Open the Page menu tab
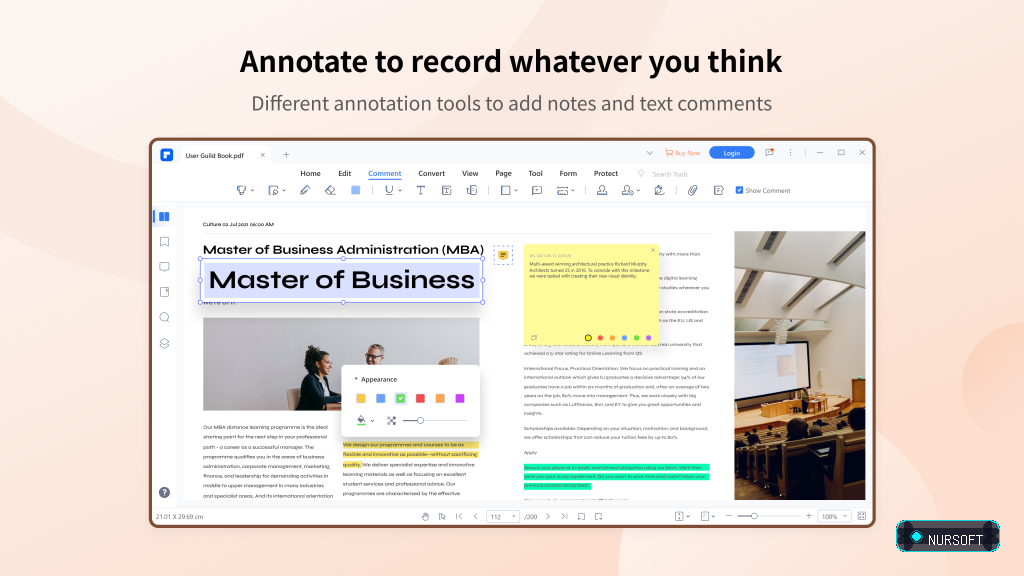This screenshot has width=1024, height=576. point(504,173)
